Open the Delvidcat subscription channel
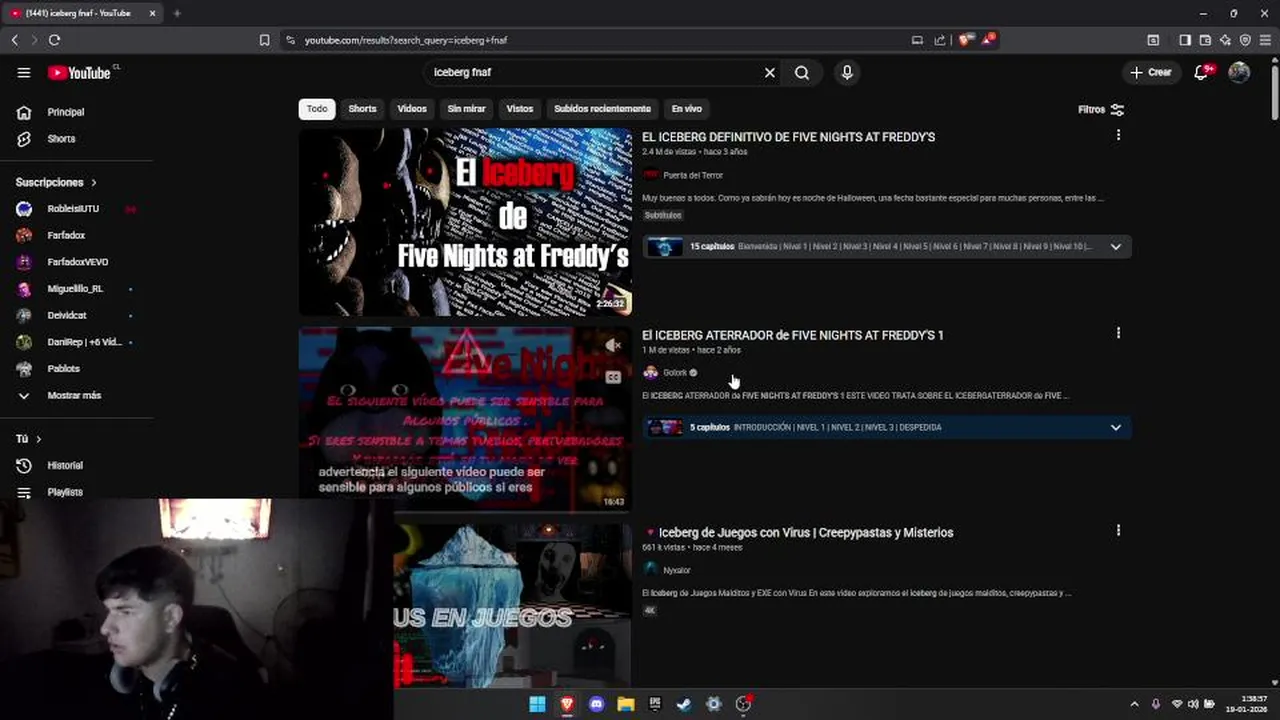This screenshot has height=720, width=1280. click(67, 315)
